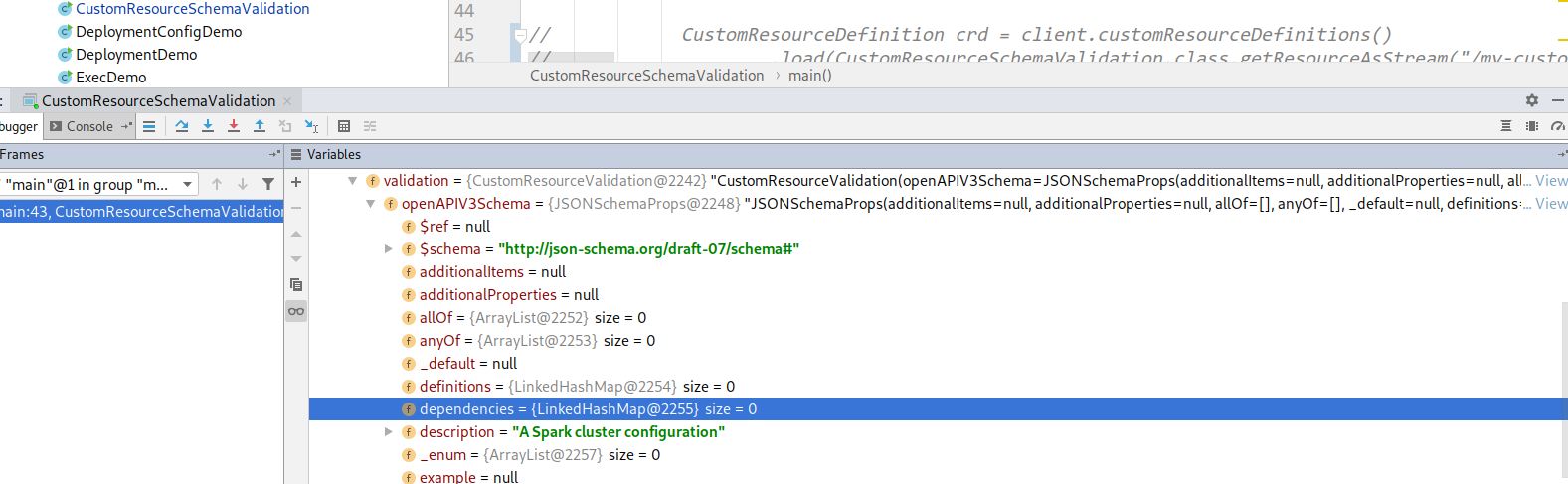Click the Duplicate Watch copy icon
The height and width of the screenshot is (484, 1568).
point(296,284)
